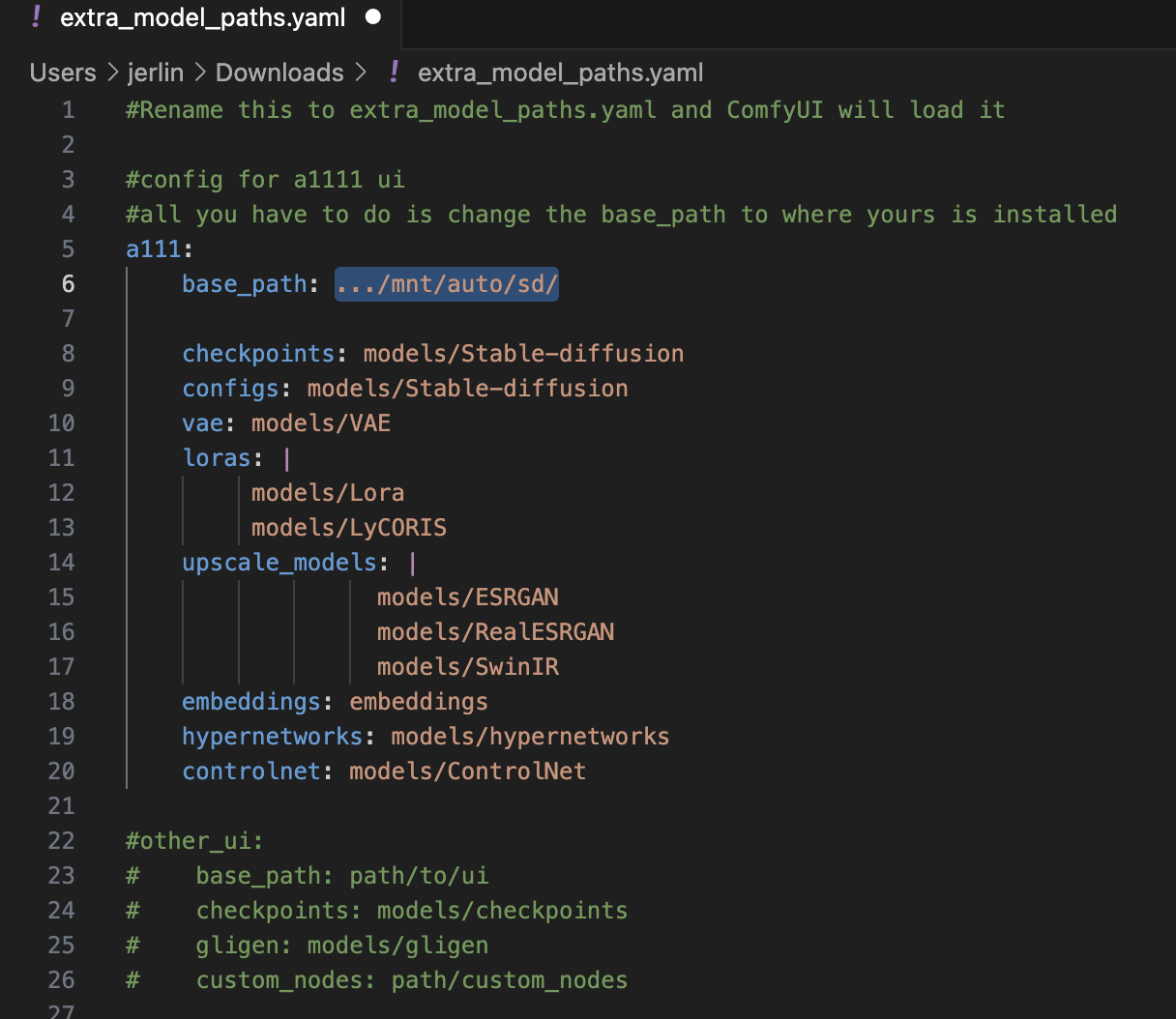Click the chevron after Downloads in breadcrumb
Image resolution: width=1176 pixels, height=1019 pixels.
point(361,73)
